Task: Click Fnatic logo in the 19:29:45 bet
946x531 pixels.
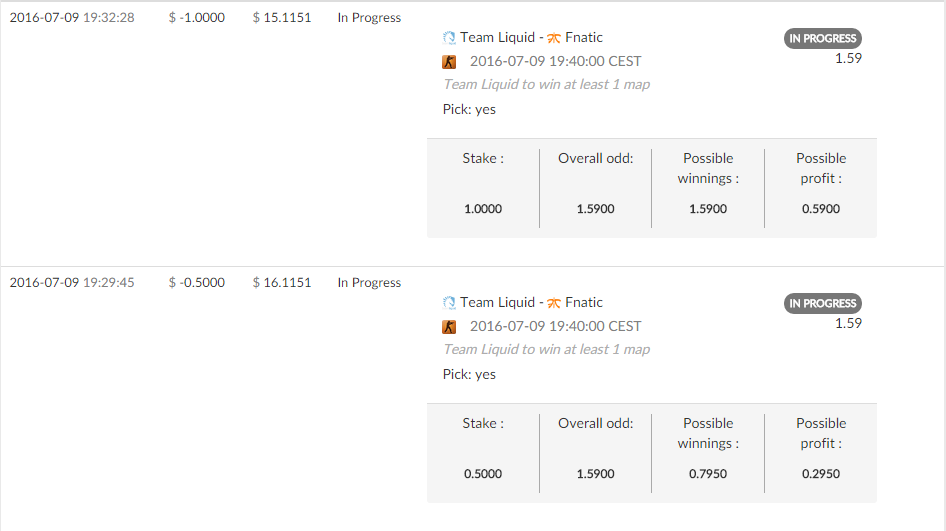Action: (x=553, y=303)
